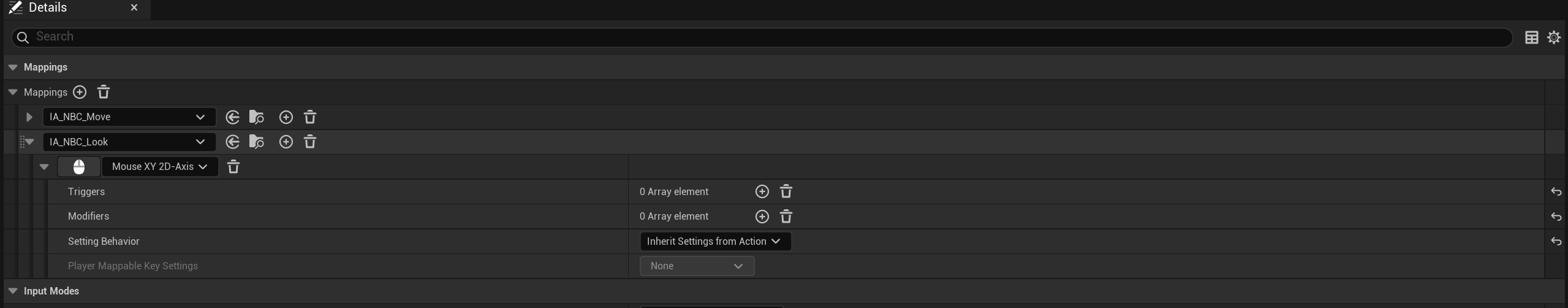Add a Triggers array element

pyautogui.click(x=762, y=192)
